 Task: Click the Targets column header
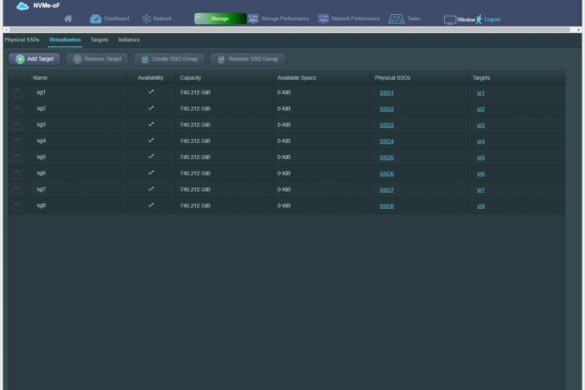[481, 78]
